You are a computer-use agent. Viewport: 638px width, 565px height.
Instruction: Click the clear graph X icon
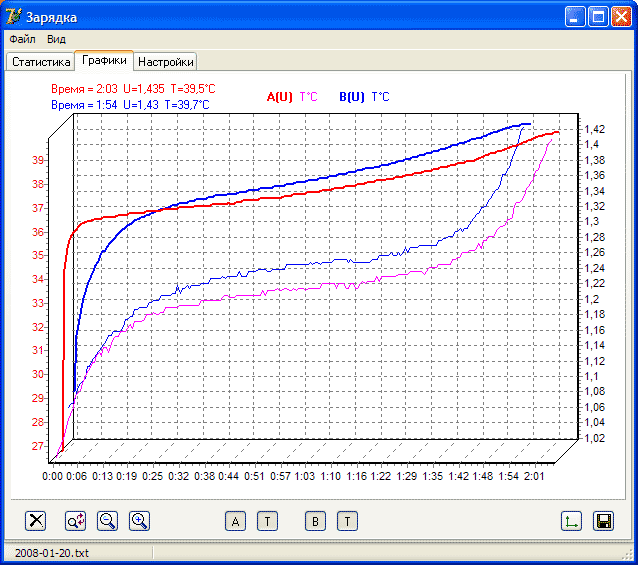[x=36, y=520]
